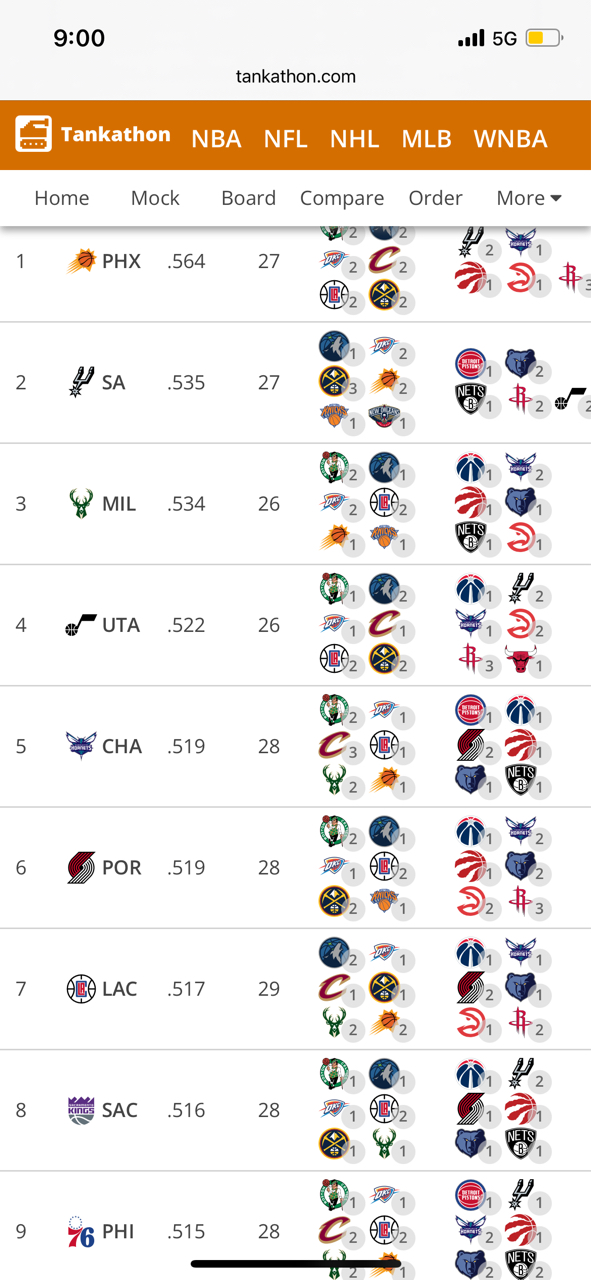
Task: Switch to the WNBA section
Action: [x=510, y=138]
